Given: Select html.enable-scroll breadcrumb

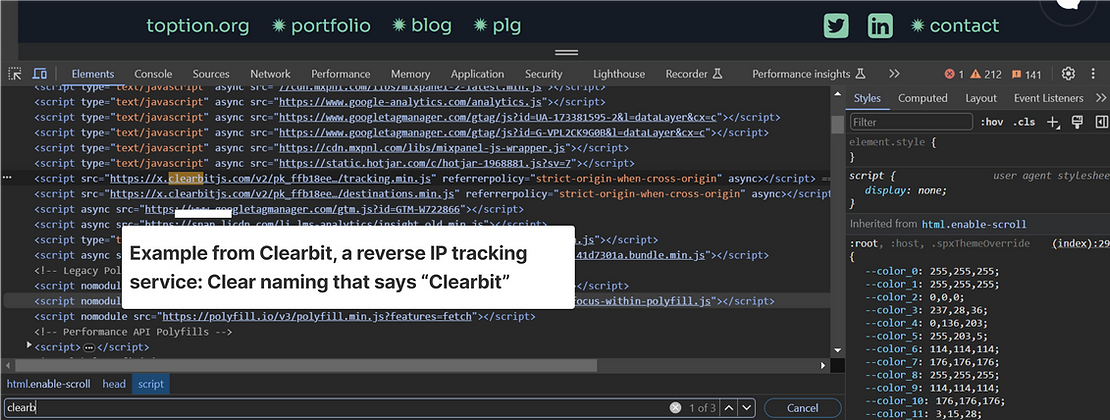Looking at the screenshot, I should click(x=49, y=384).
